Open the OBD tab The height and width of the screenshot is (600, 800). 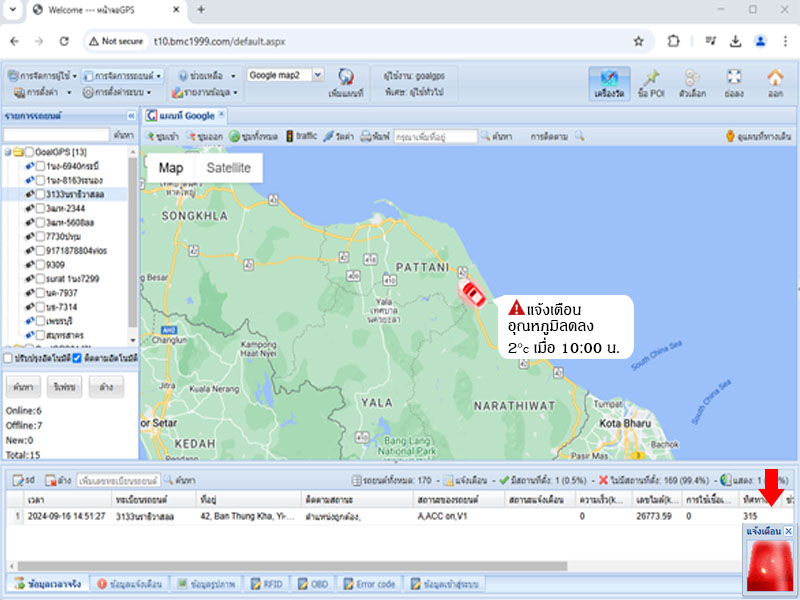click(313, 584)
